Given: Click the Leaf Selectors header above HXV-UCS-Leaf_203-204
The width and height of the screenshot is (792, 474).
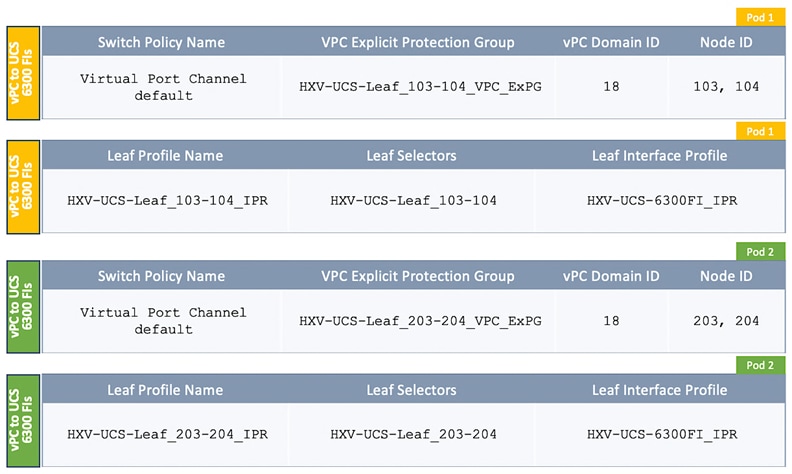Looking at the screenshot, I should (x=411, y=390).
